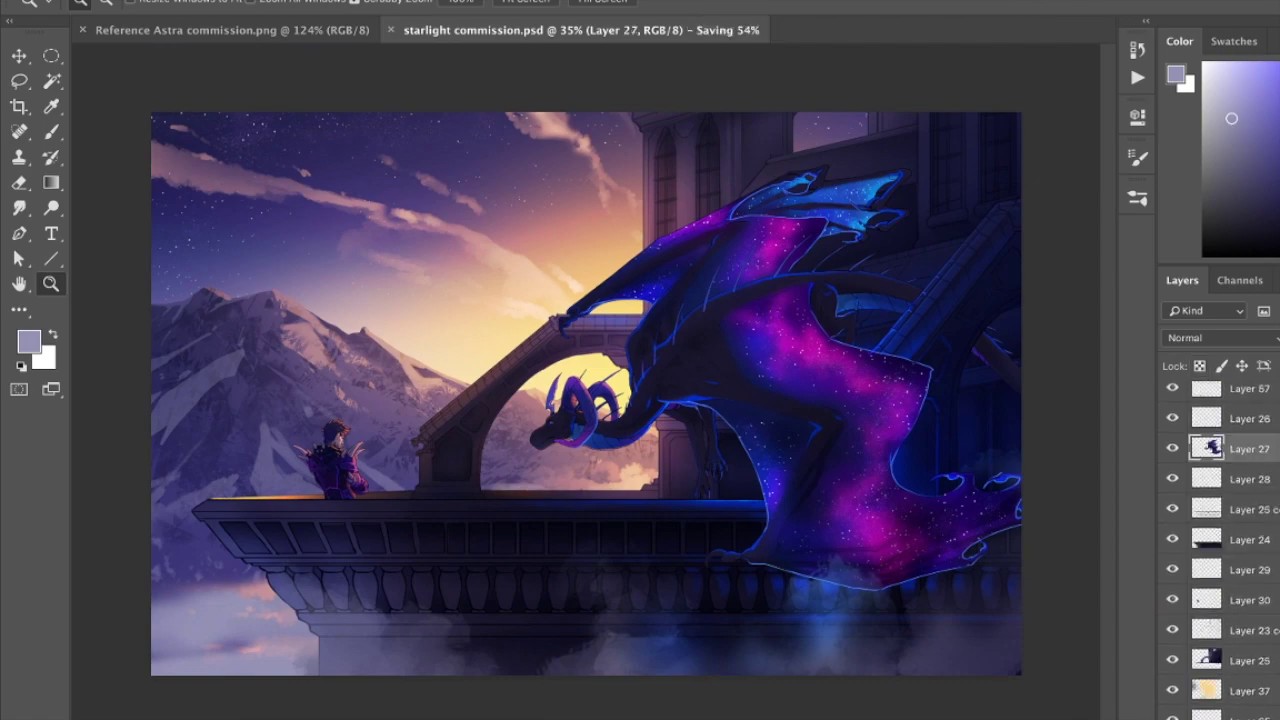Viewport: 1280px width, 720px height.
Task: Select the Move tool
Action: 19,56
